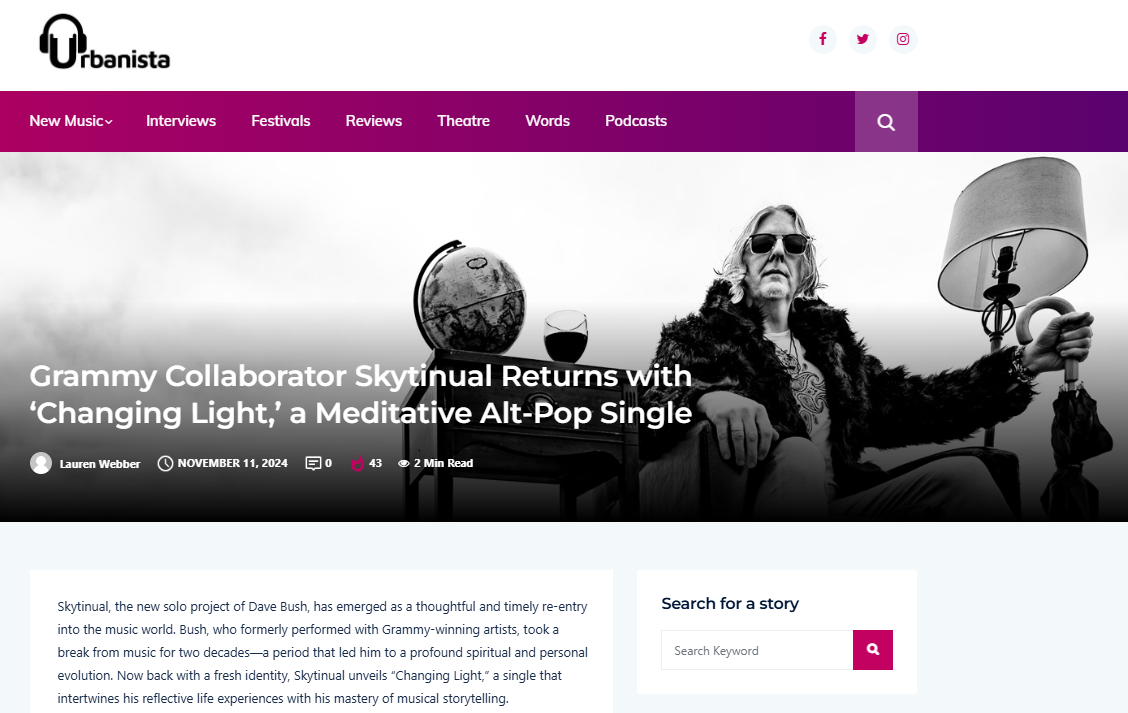Click the pink sidebar search button

tap(873, 650)
